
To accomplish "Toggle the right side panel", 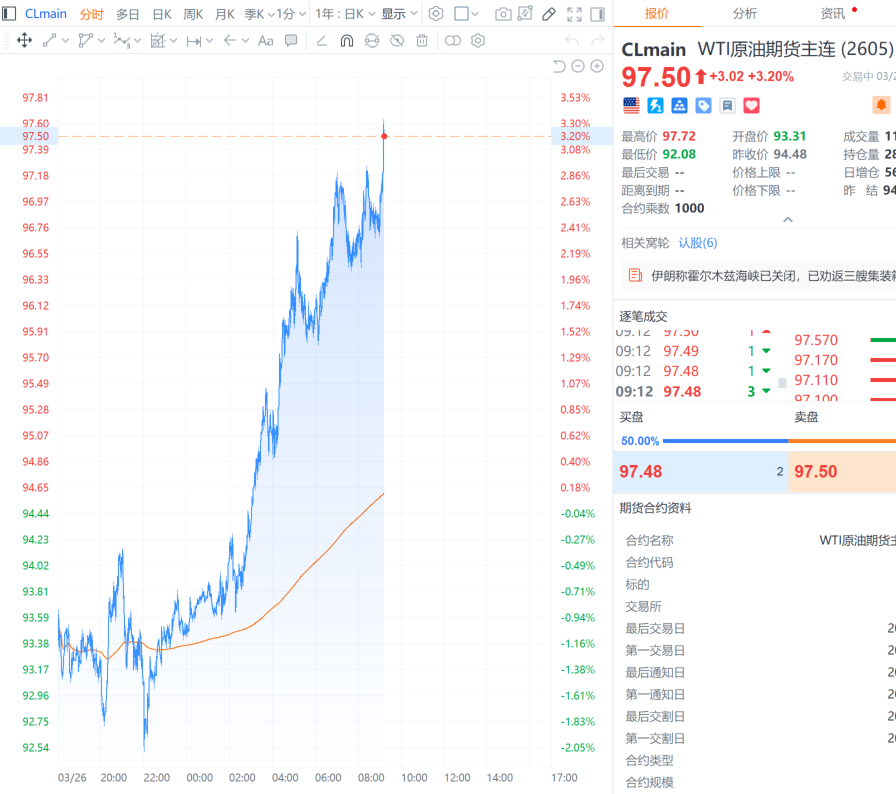I will 597,14.
